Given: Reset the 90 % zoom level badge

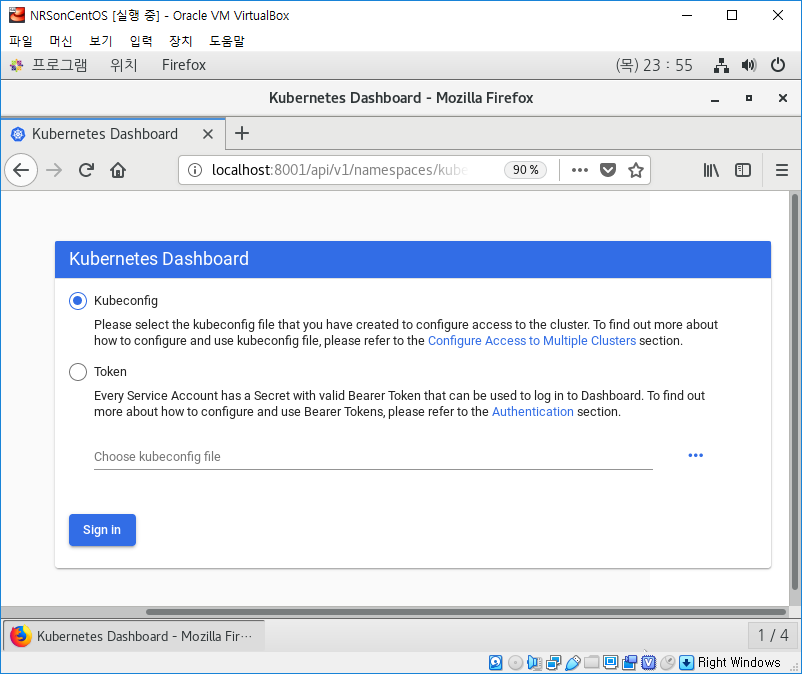Looking at the screenshot, I should 525,170.
